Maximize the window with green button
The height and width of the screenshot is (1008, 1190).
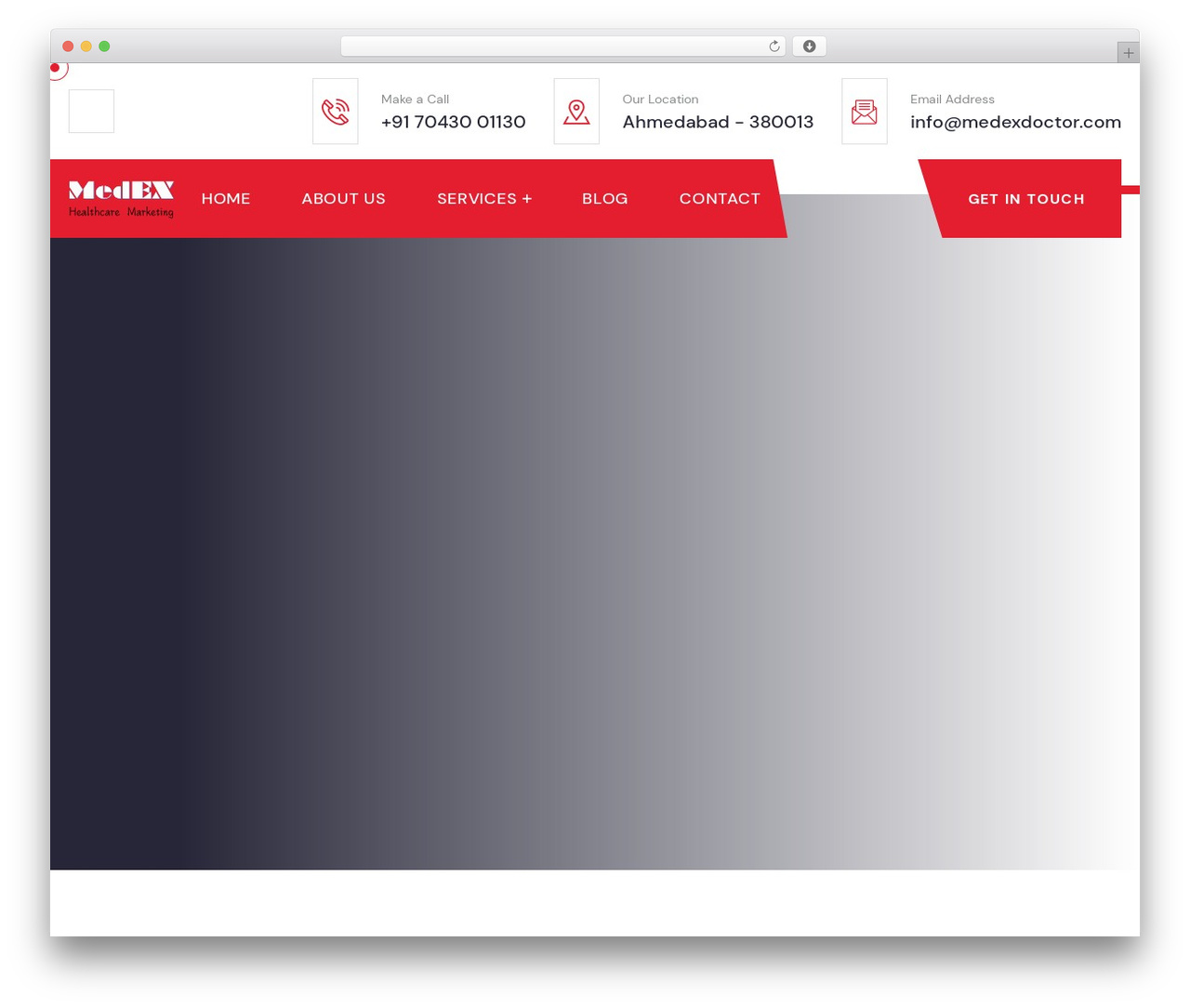pyautogui.click(x=104, y=46)
